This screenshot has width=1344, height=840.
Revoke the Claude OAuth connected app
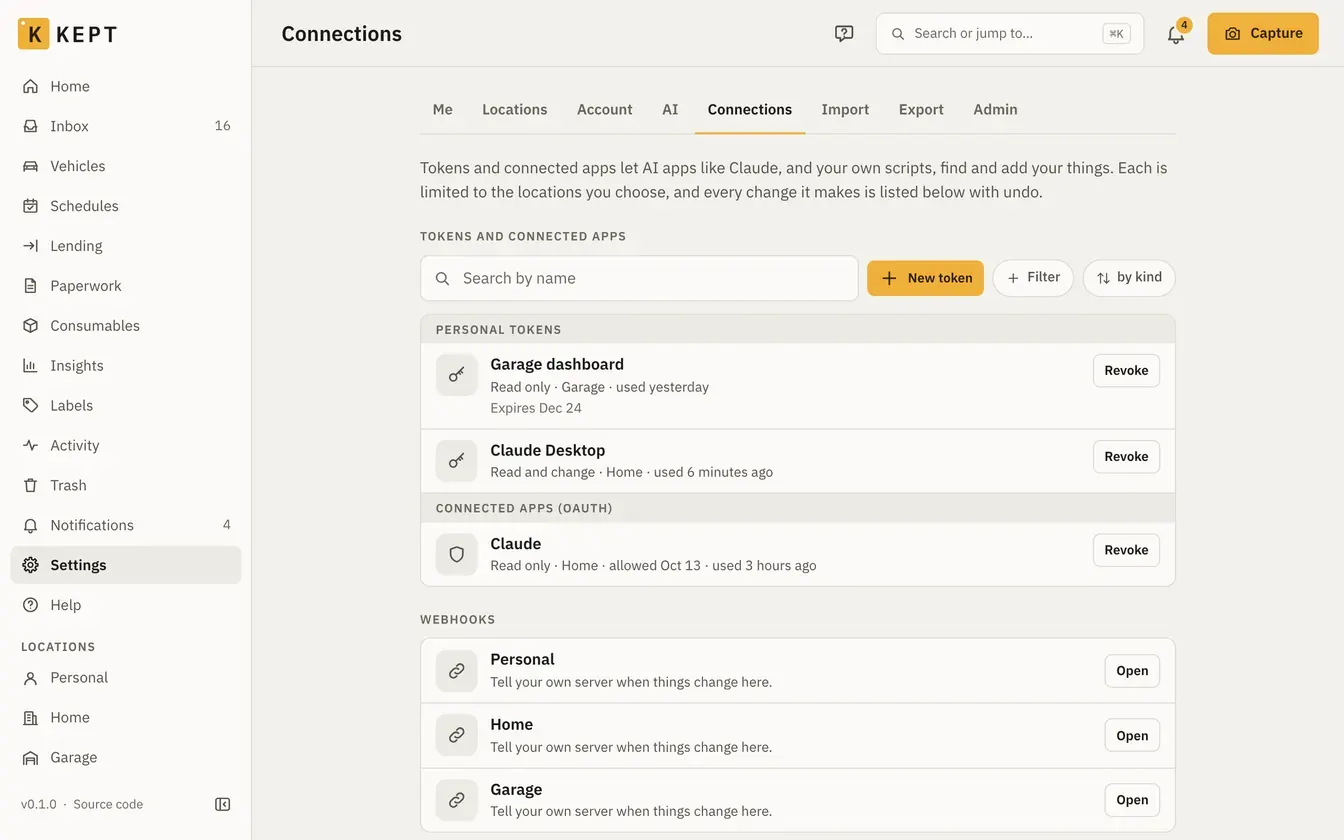click(1126, 550)
